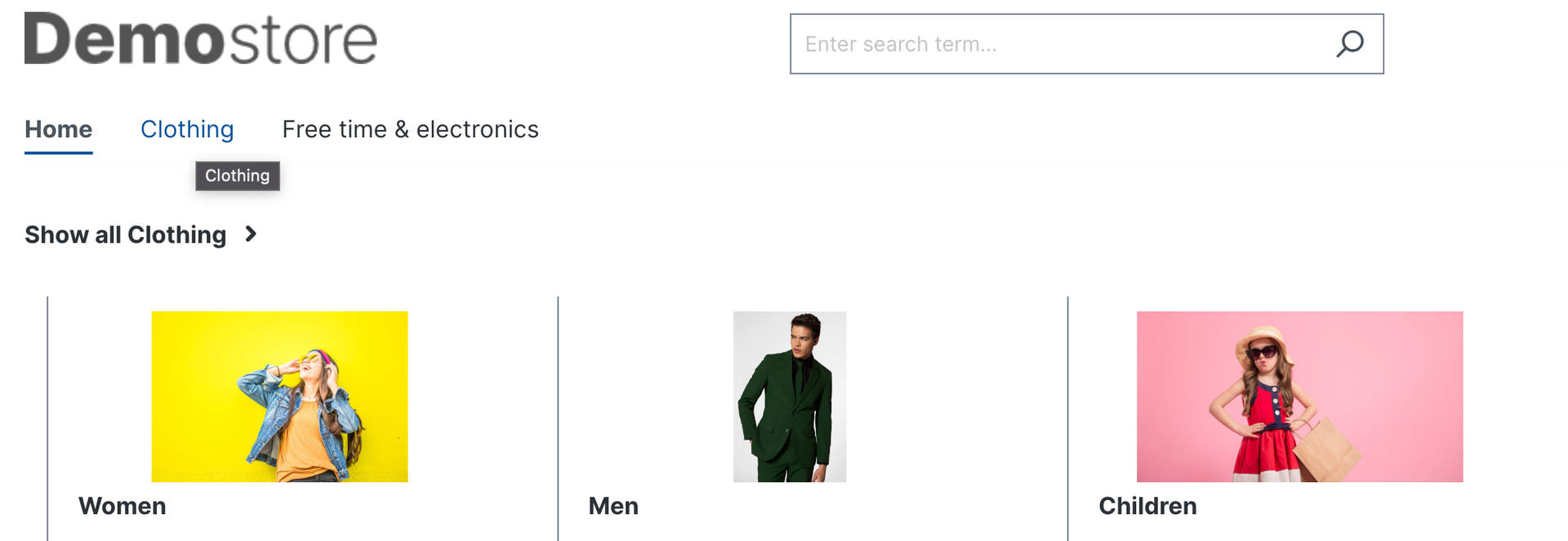Open the Men category photo
Screen dimensions: 1568x541
coord(789,396)
